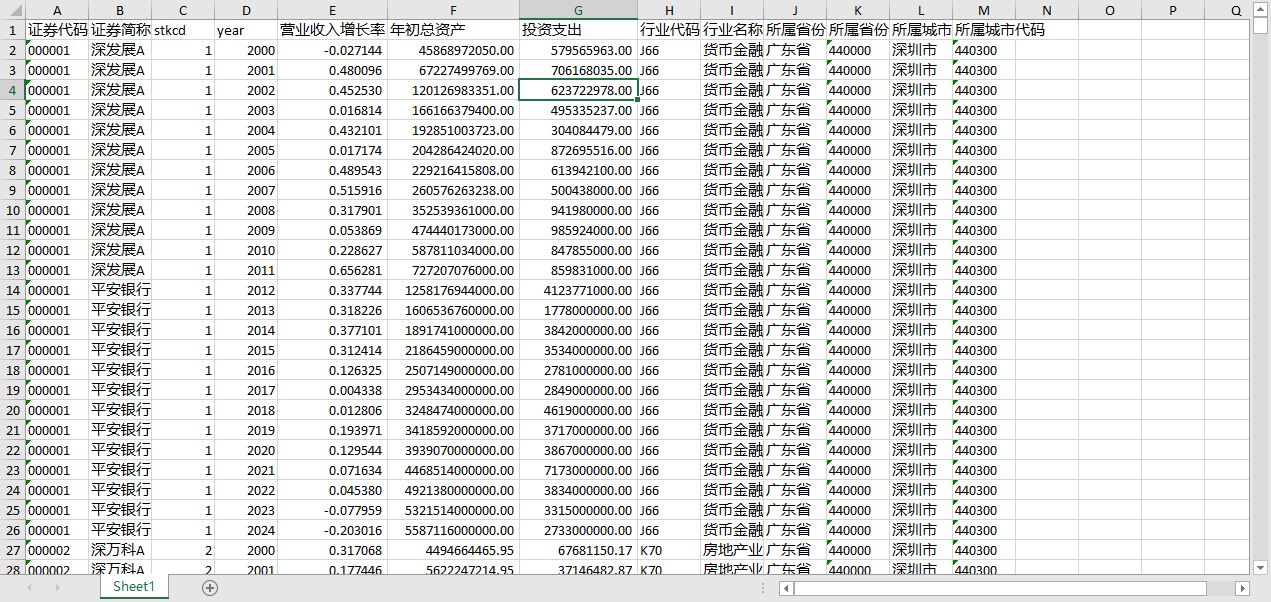
Task: Click the horizontal scrollbar thumb
Action: [1002, 588]
